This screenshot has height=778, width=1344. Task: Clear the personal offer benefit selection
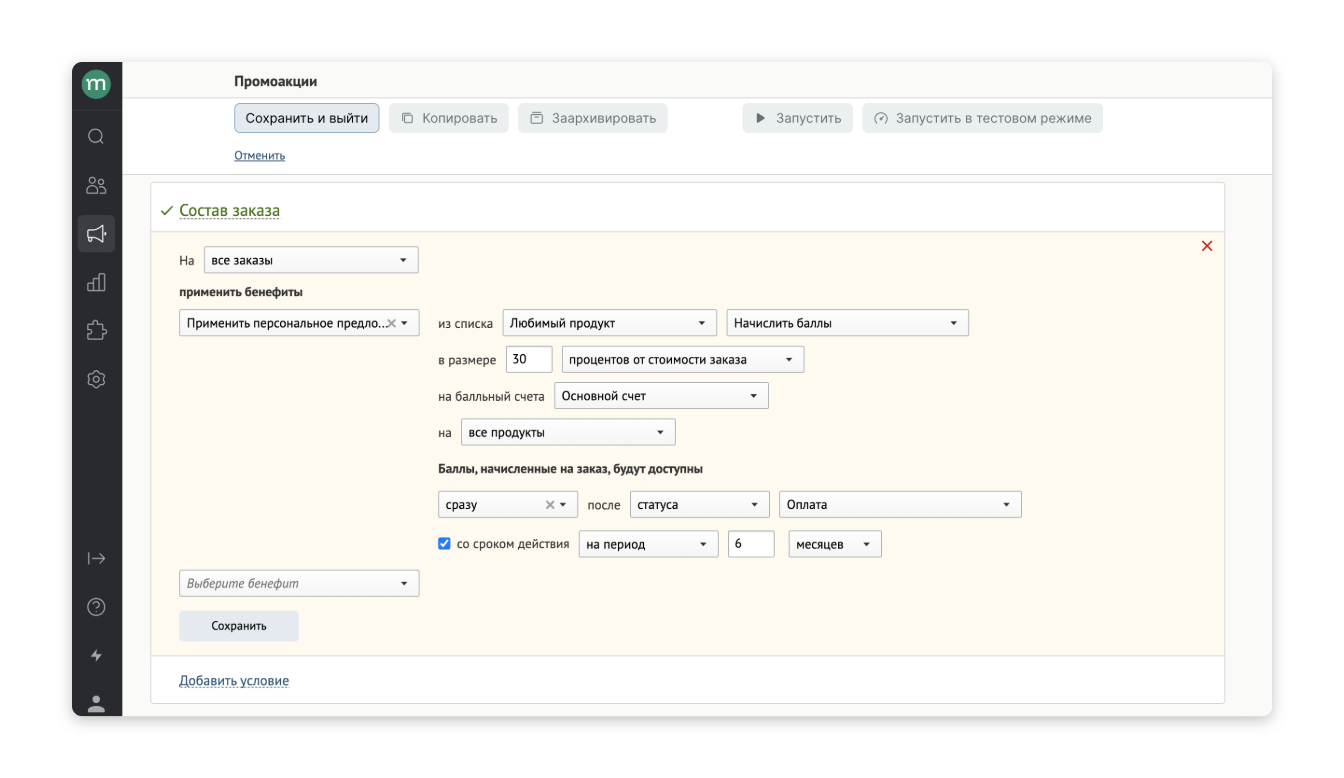(x=391, y=324)
